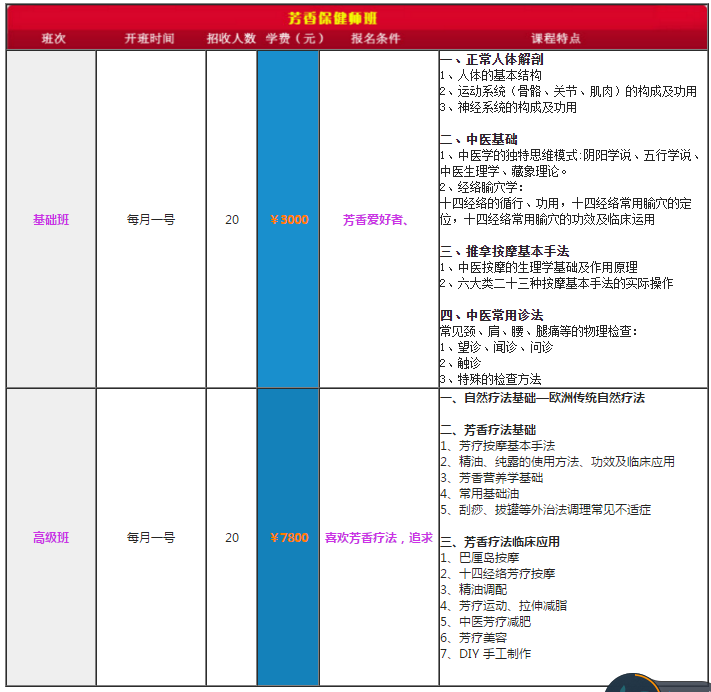Click the 中医常用诊法 section heading
Image resolution: width=711 pixels, height=692 pixels.
click(491, 315)
